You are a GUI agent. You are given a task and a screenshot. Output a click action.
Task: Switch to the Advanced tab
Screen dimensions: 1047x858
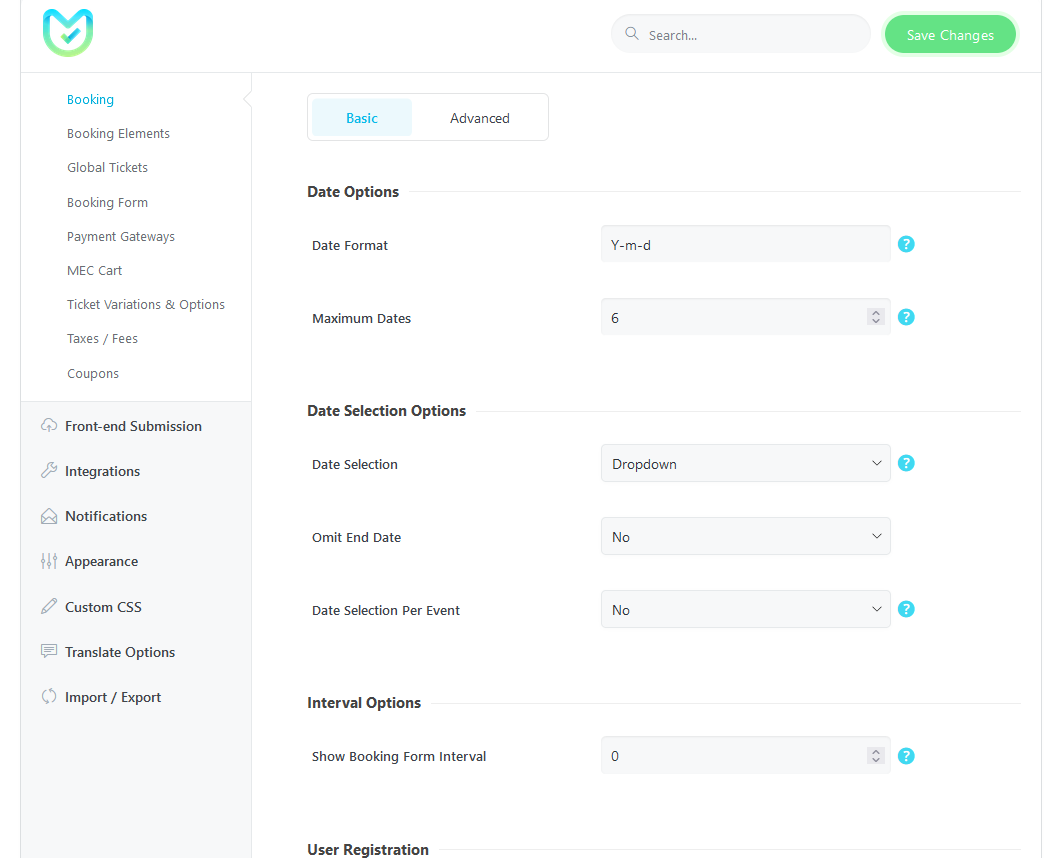479,118
